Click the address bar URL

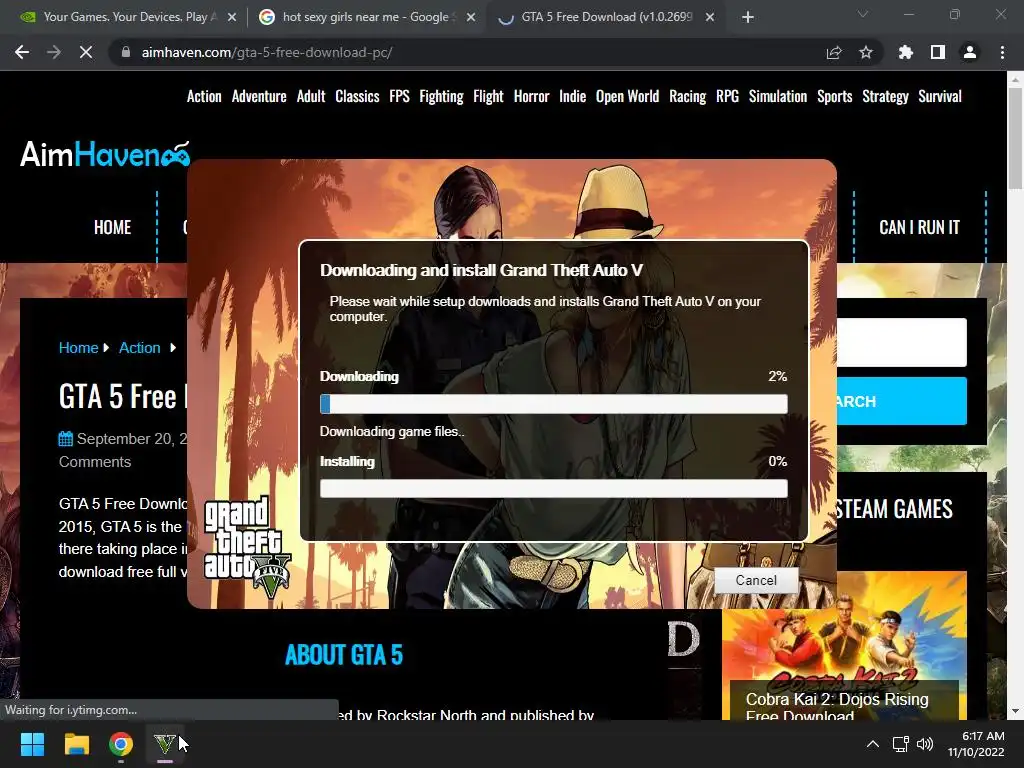[x=266, y=52]
